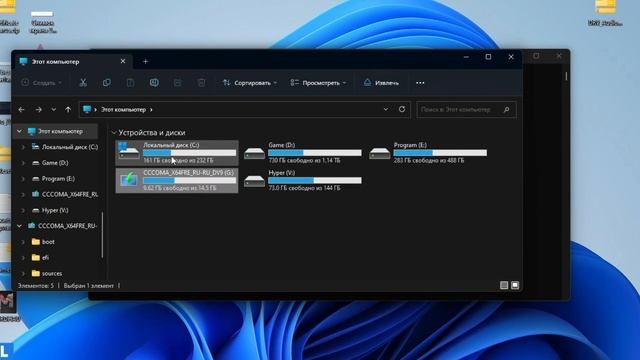The width and height of the screenshot is (640, 360).
Task: Click 'Выбран 1 элемент' in status bar
Action: click(89, 286)
